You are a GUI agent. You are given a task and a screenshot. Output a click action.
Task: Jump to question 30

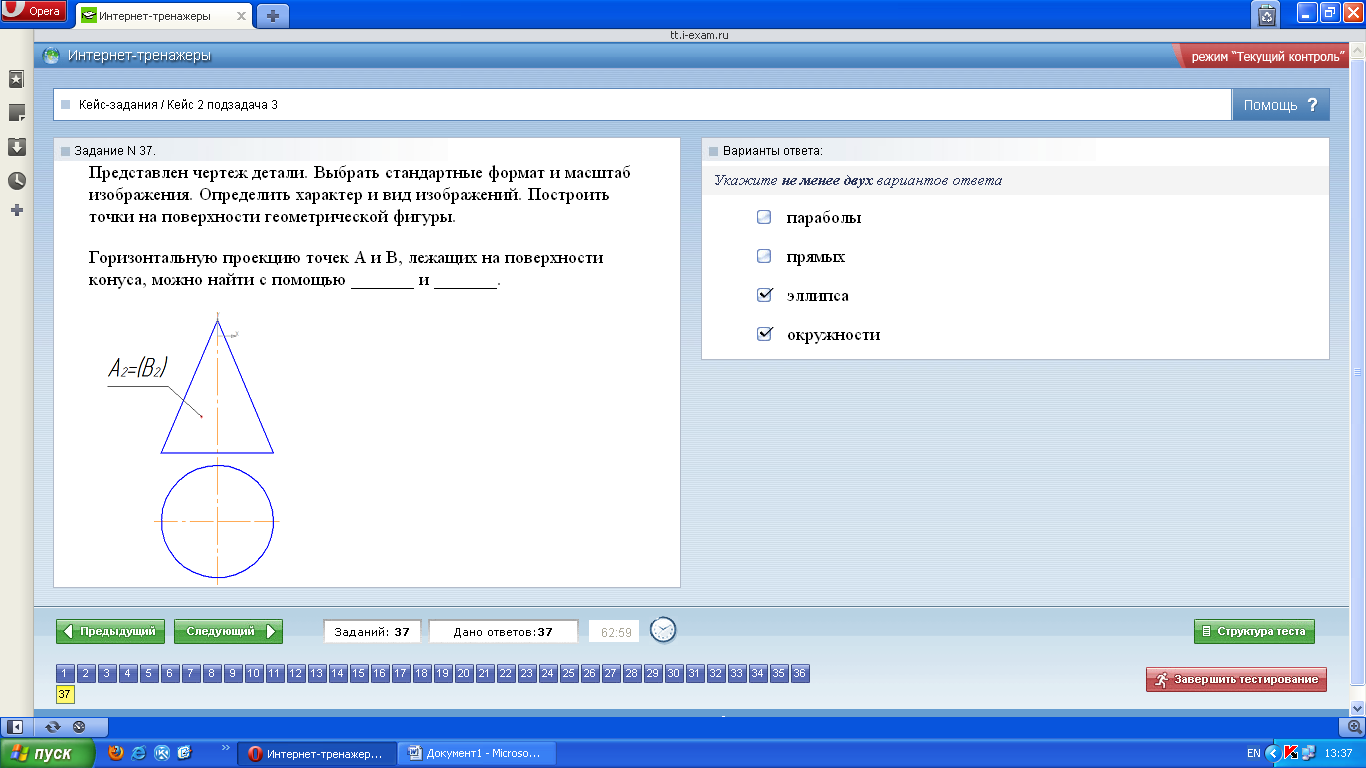point(674,674)
